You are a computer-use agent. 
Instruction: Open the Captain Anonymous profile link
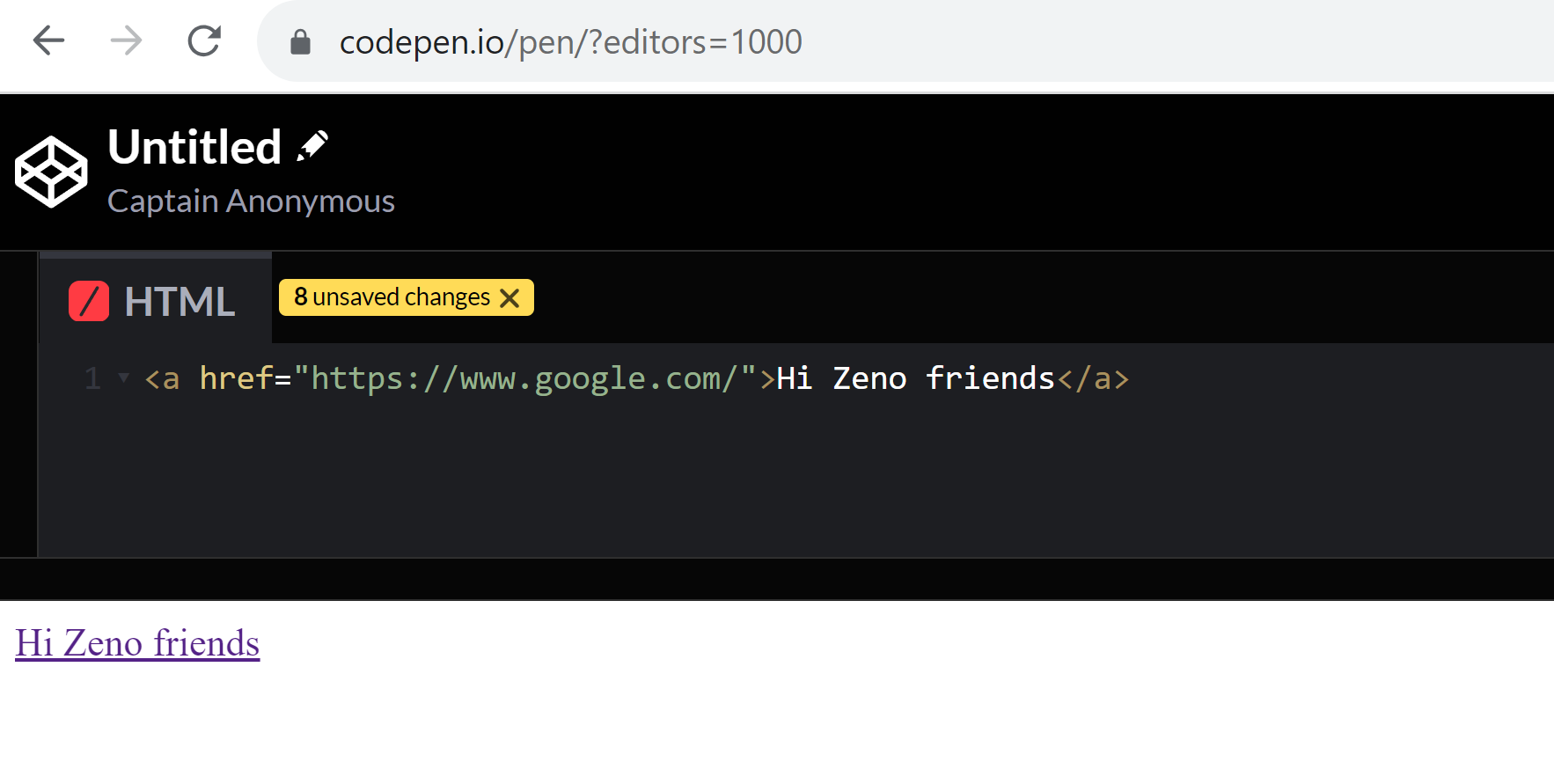pyautogui.click(x=251, y=201)
